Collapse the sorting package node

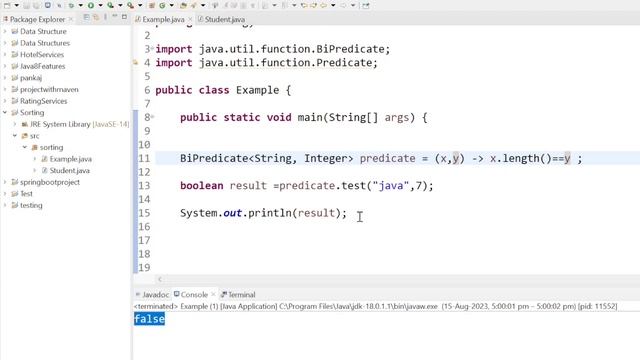[25, 147]
